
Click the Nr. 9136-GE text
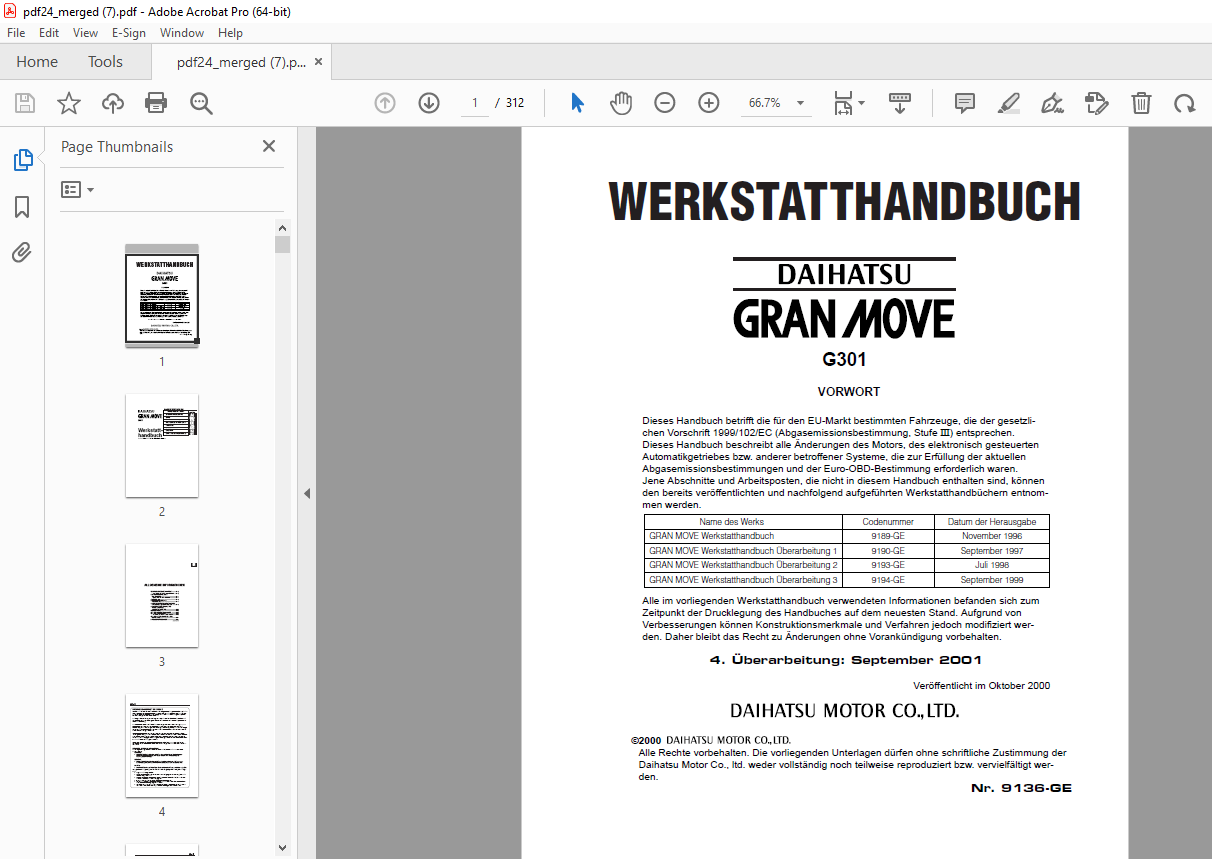pyautogui.click(x=1021, y=788)
